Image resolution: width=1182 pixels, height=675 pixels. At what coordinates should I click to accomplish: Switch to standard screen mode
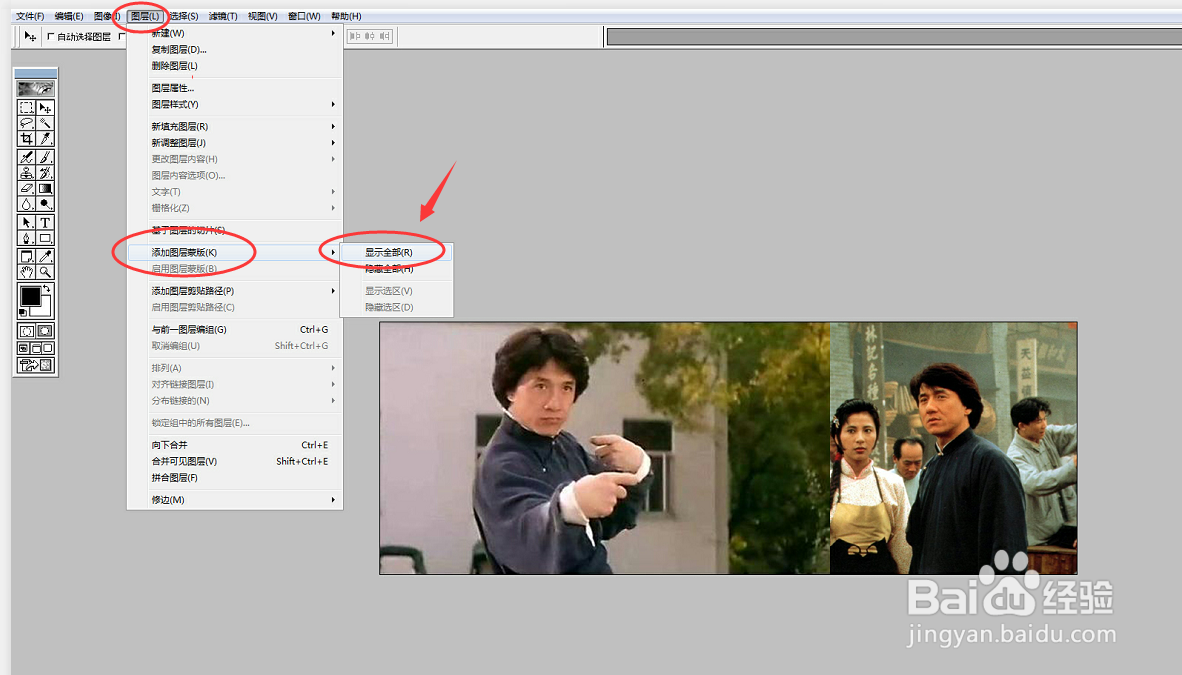coord(23,348)
